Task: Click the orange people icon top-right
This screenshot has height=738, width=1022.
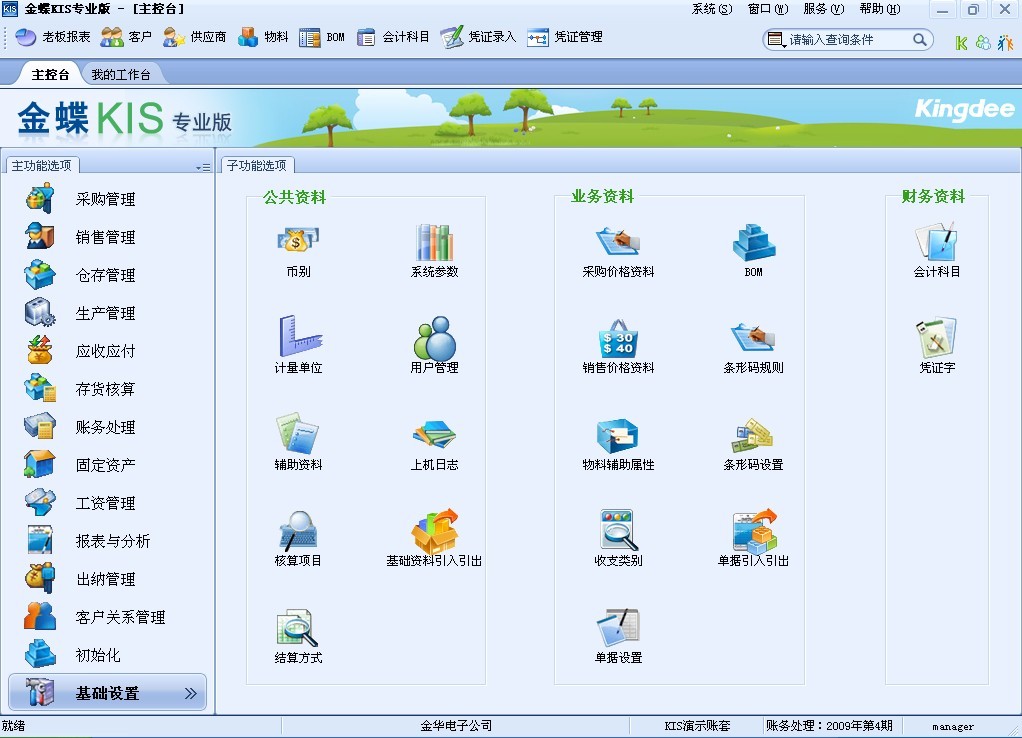Action: coord(1006,43)
